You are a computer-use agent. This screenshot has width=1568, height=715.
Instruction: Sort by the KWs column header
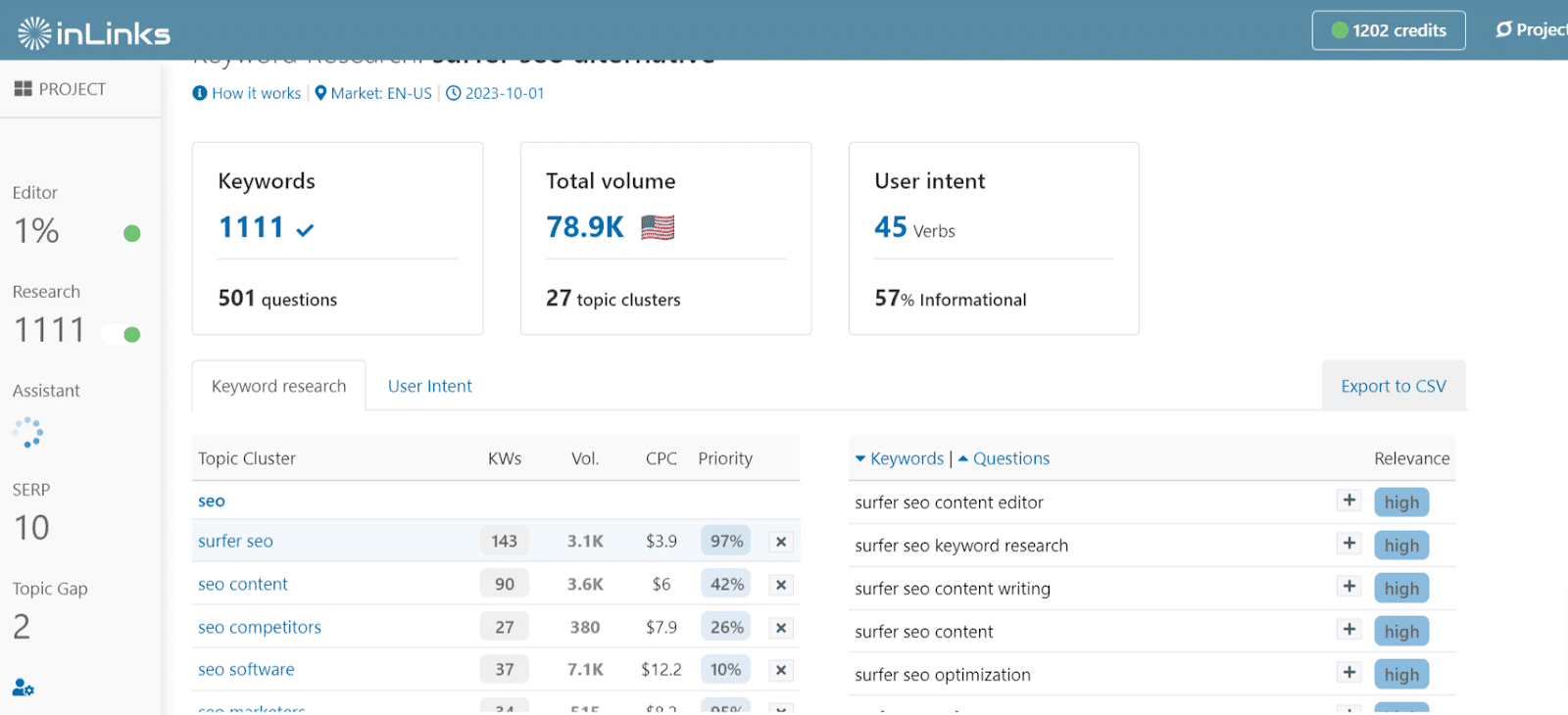(505, 458)
